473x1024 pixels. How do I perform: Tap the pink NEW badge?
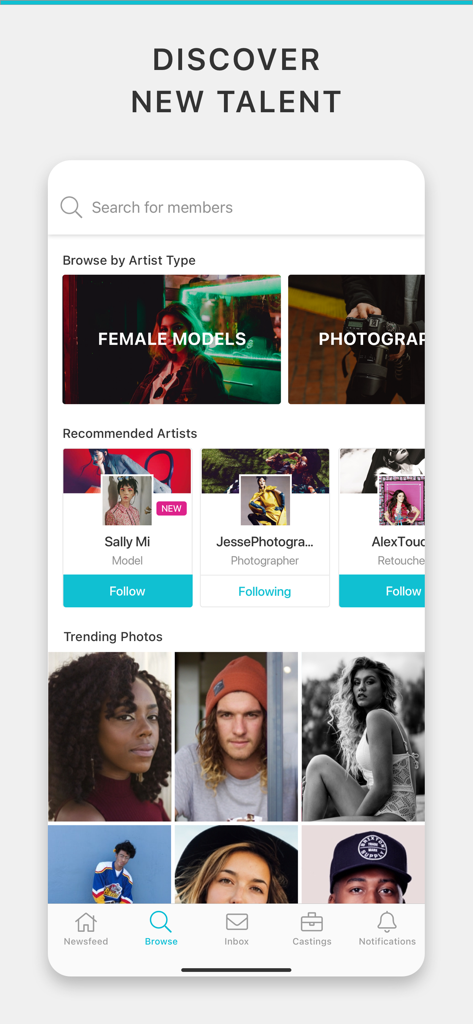[x=171, y=509]
